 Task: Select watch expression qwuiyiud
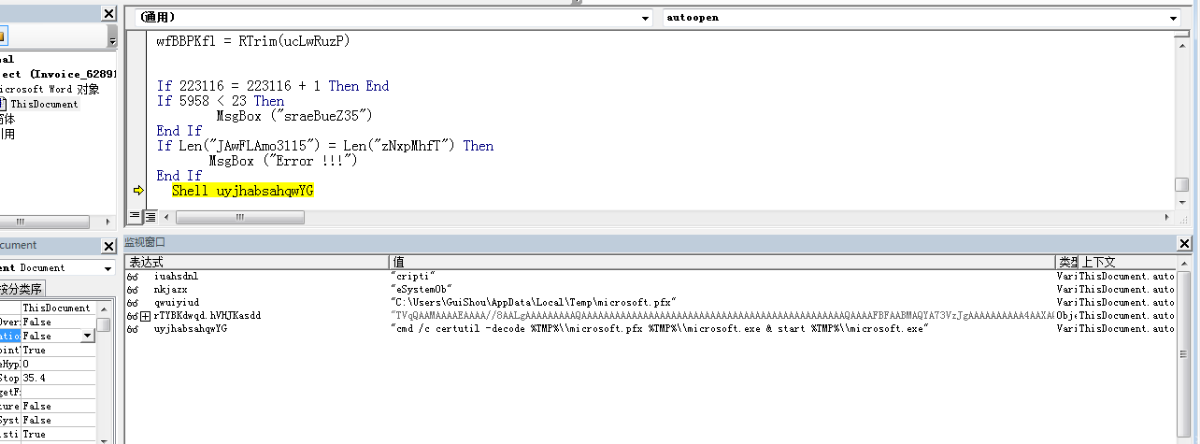[177, 301]
